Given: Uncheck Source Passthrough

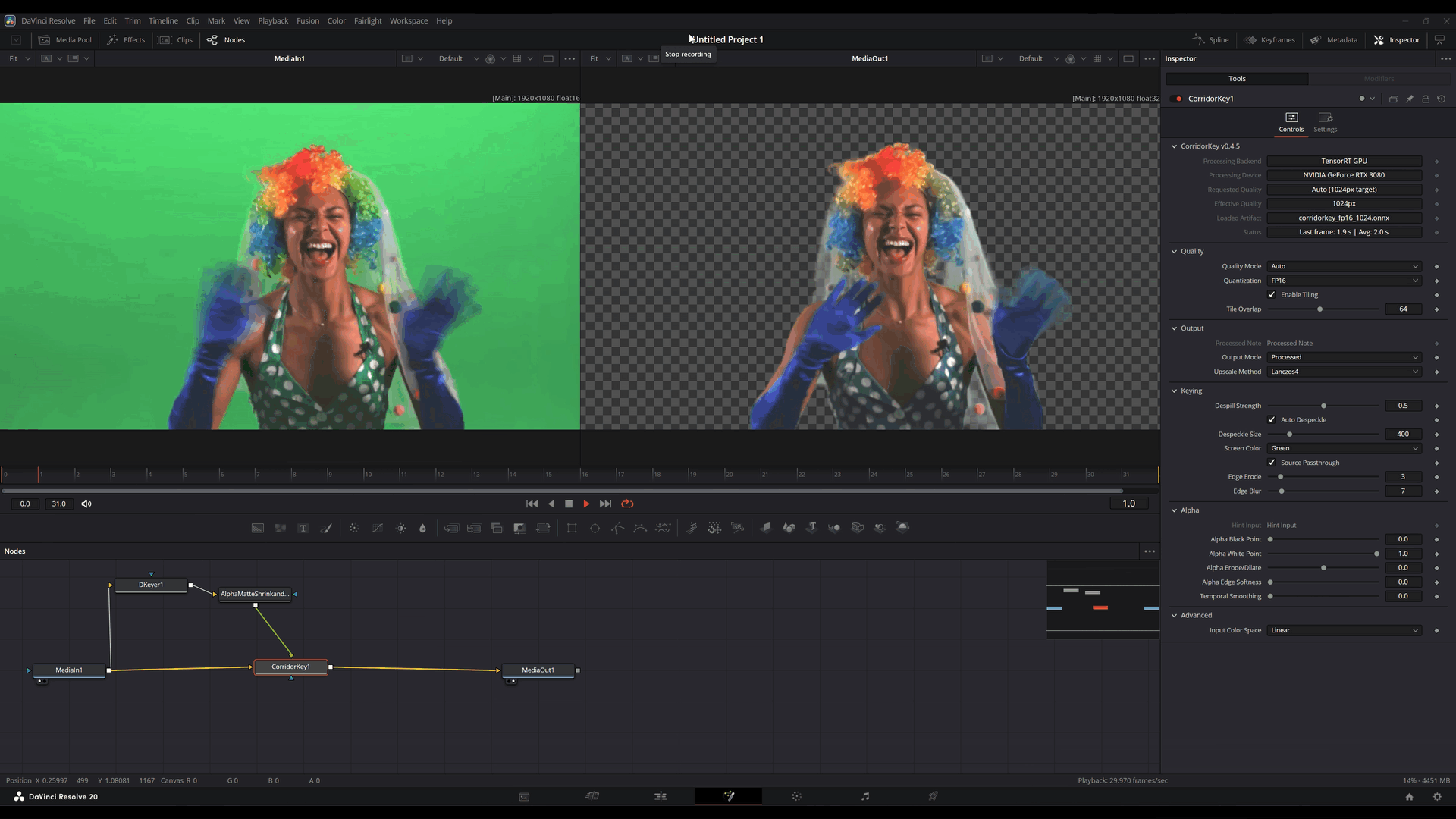Looking at the screenshot, I should coord(1272,463).
